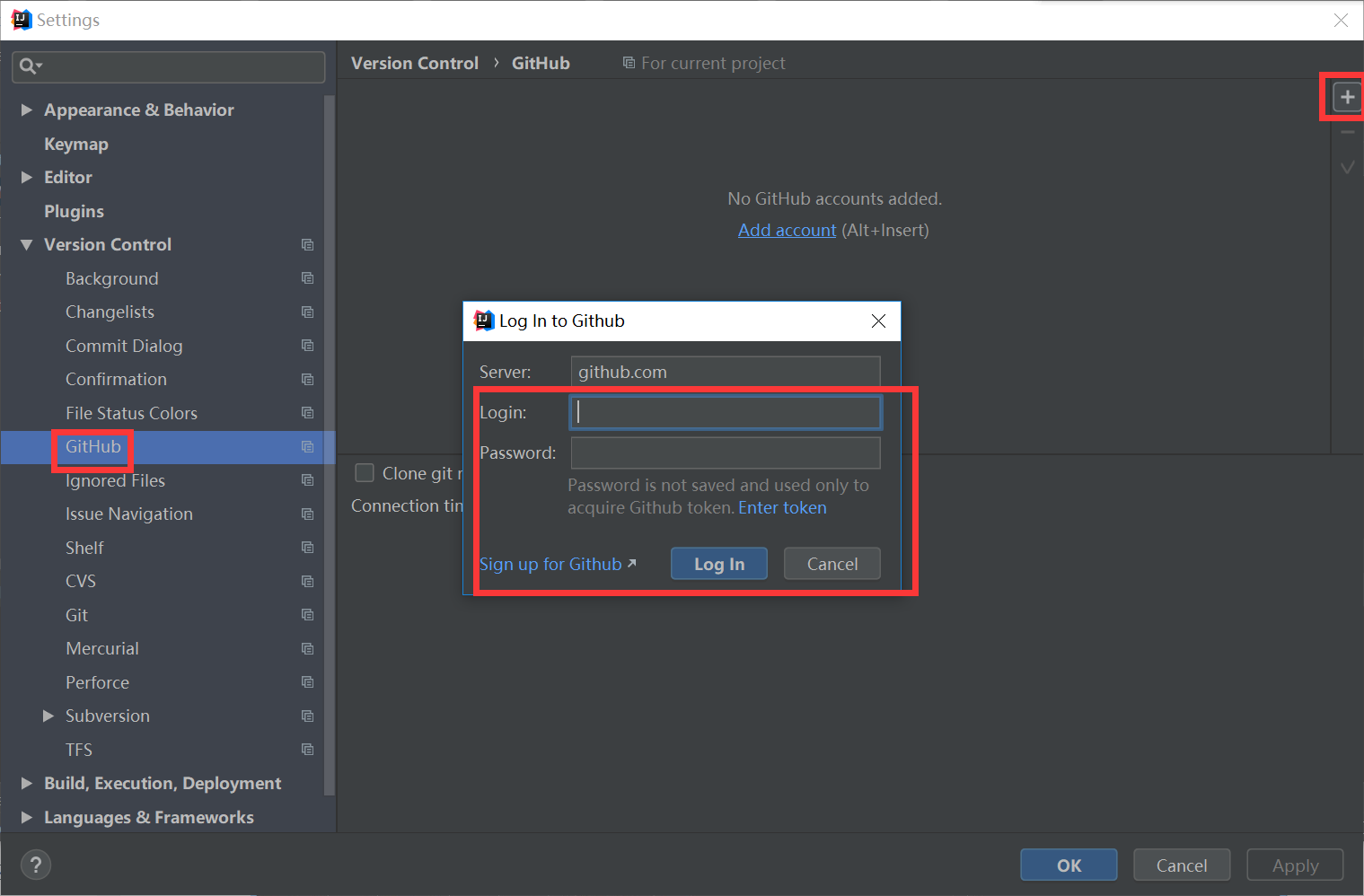This screenshot has height=896, width=1364.
Task: Click the settings search box
Action: pyautogui.click(x=169, y=66)
